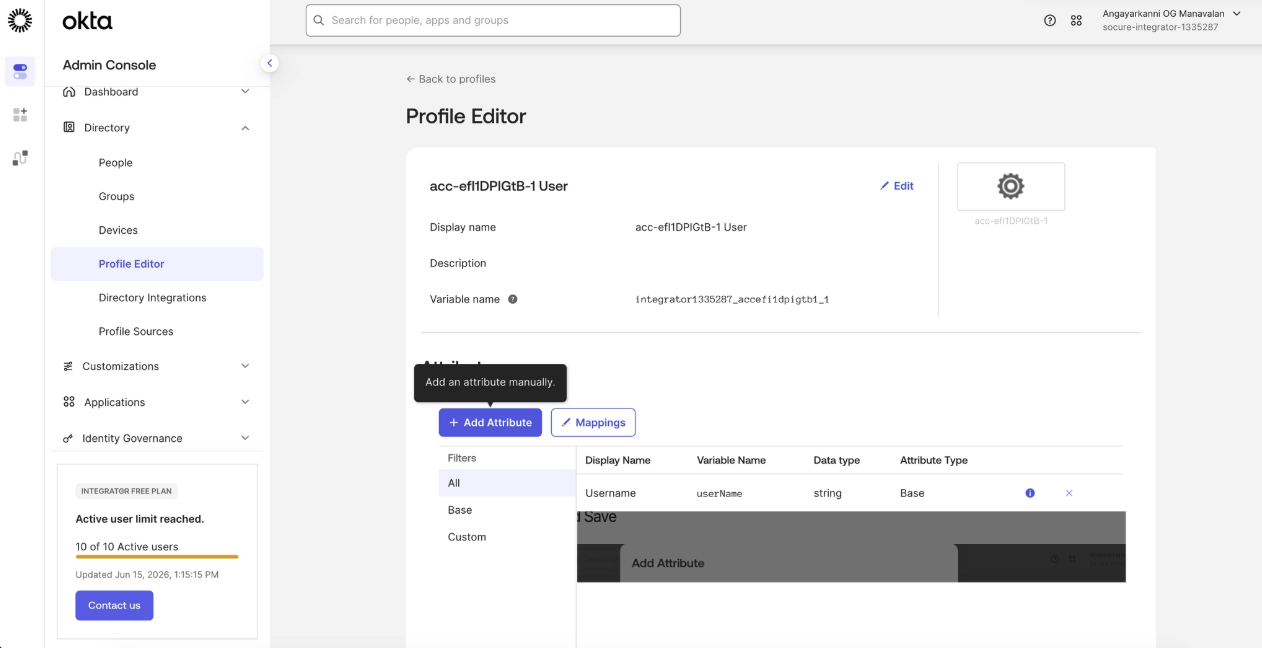
Task: Show info for the Username attribute
Action: [x=1030, y=493]
